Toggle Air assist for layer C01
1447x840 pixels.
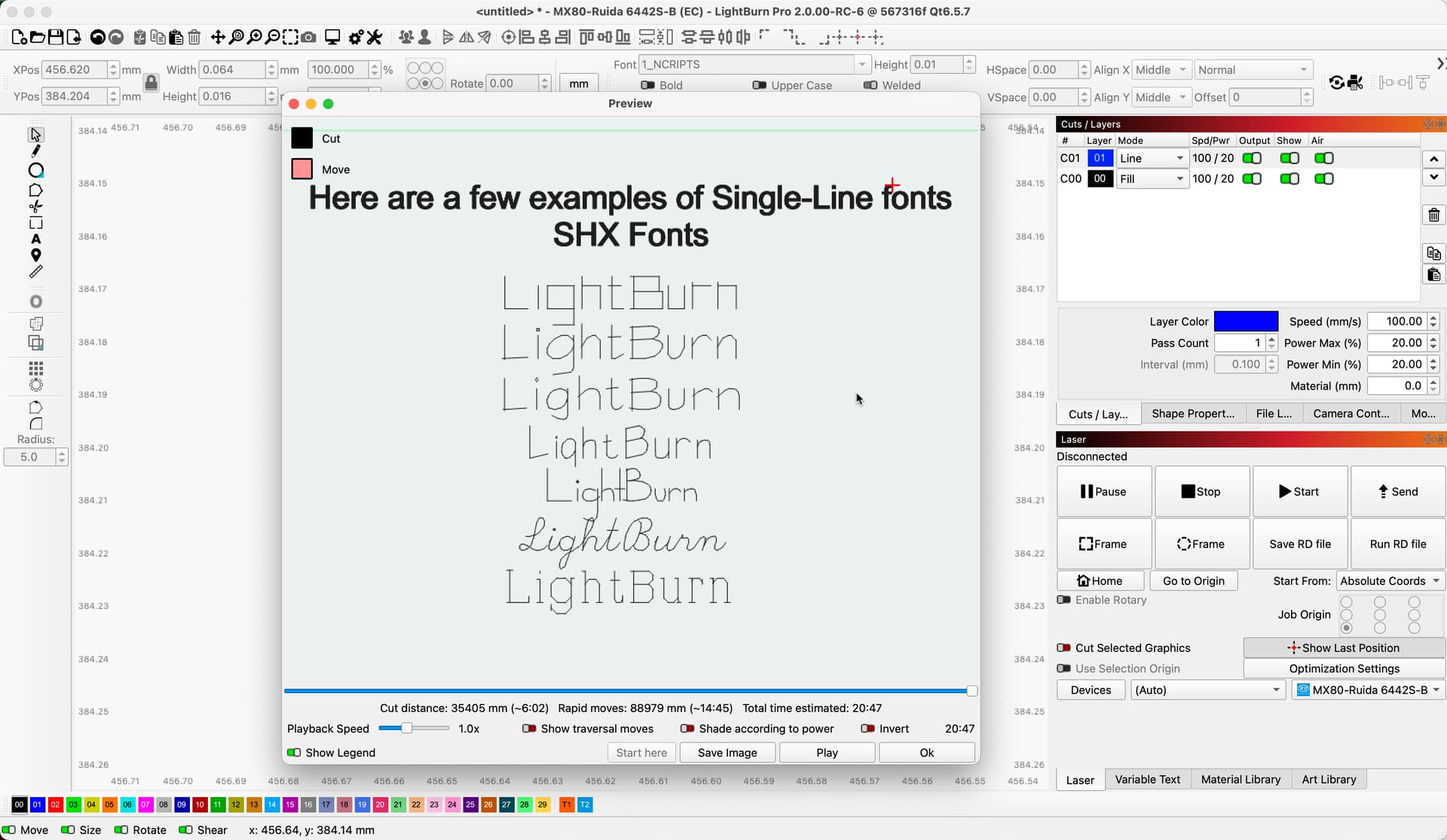[x=1324, y=158]
